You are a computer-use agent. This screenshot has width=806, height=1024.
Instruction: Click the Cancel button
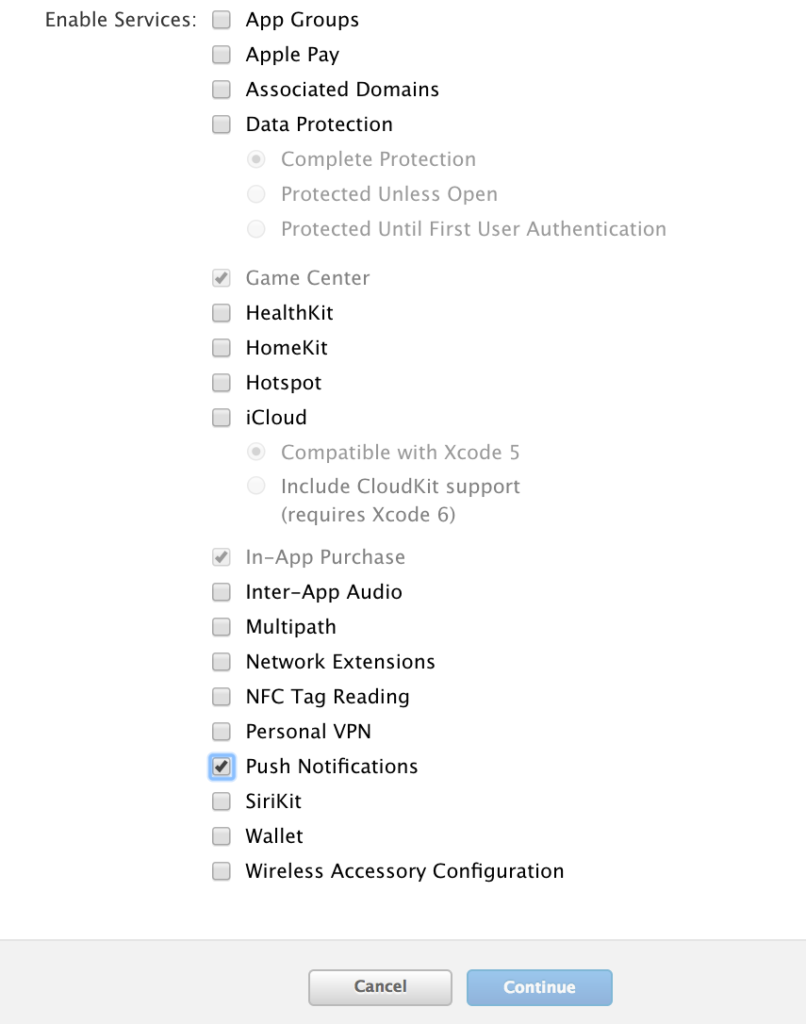[x=380, y=987]
